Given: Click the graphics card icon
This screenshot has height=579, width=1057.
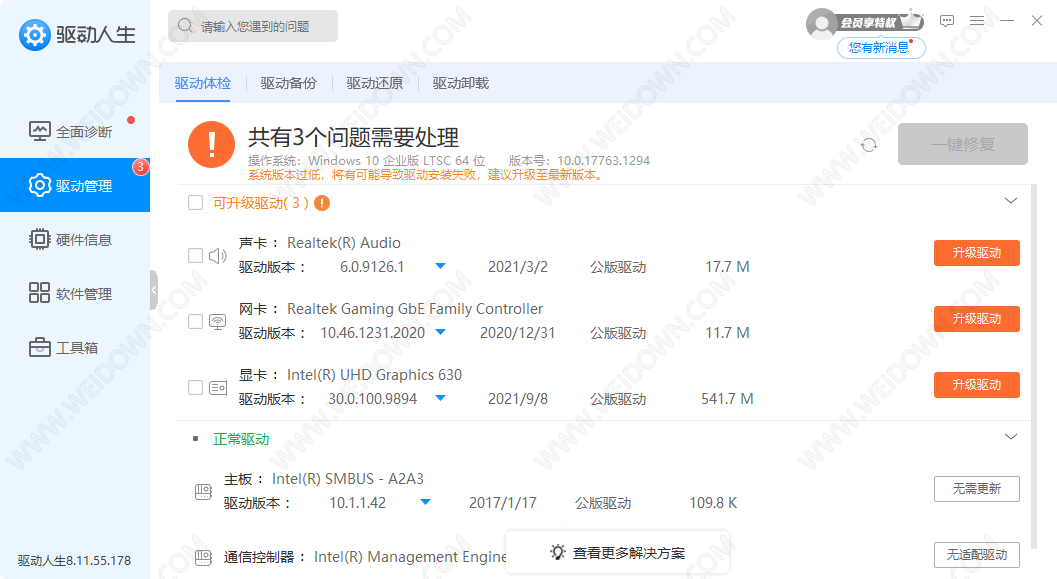Looking at the screenshot, I should pos(217,388).
